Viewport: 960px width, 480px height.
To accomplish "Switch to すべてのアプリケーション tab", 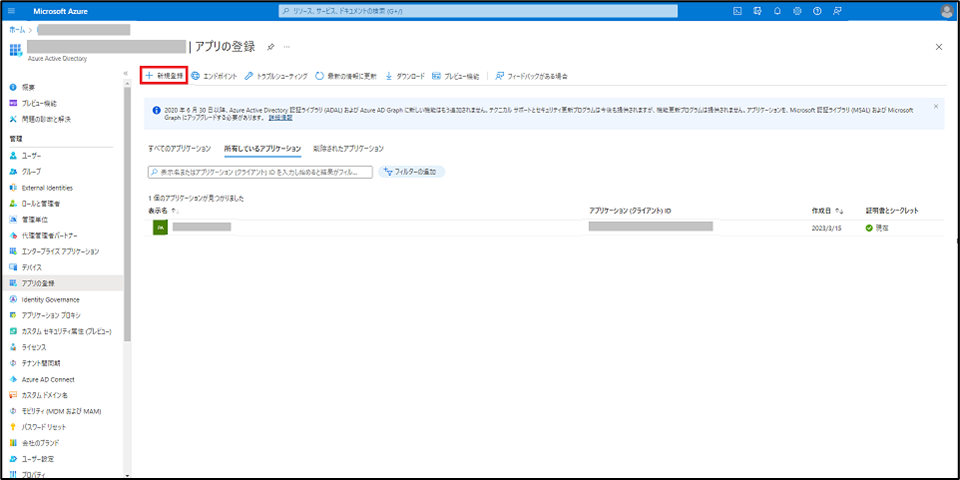I will tap(179, 149).
